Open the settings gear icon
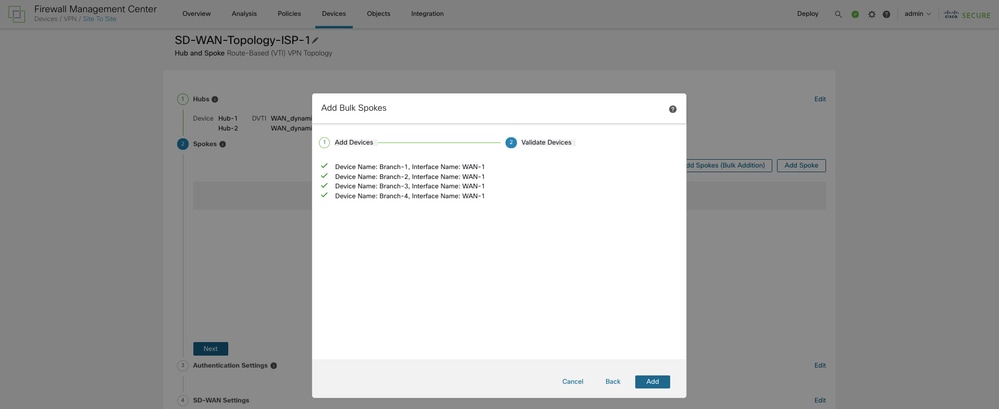Image resolution: width=999 pixels, height=409 pixels. click(872, 14)
